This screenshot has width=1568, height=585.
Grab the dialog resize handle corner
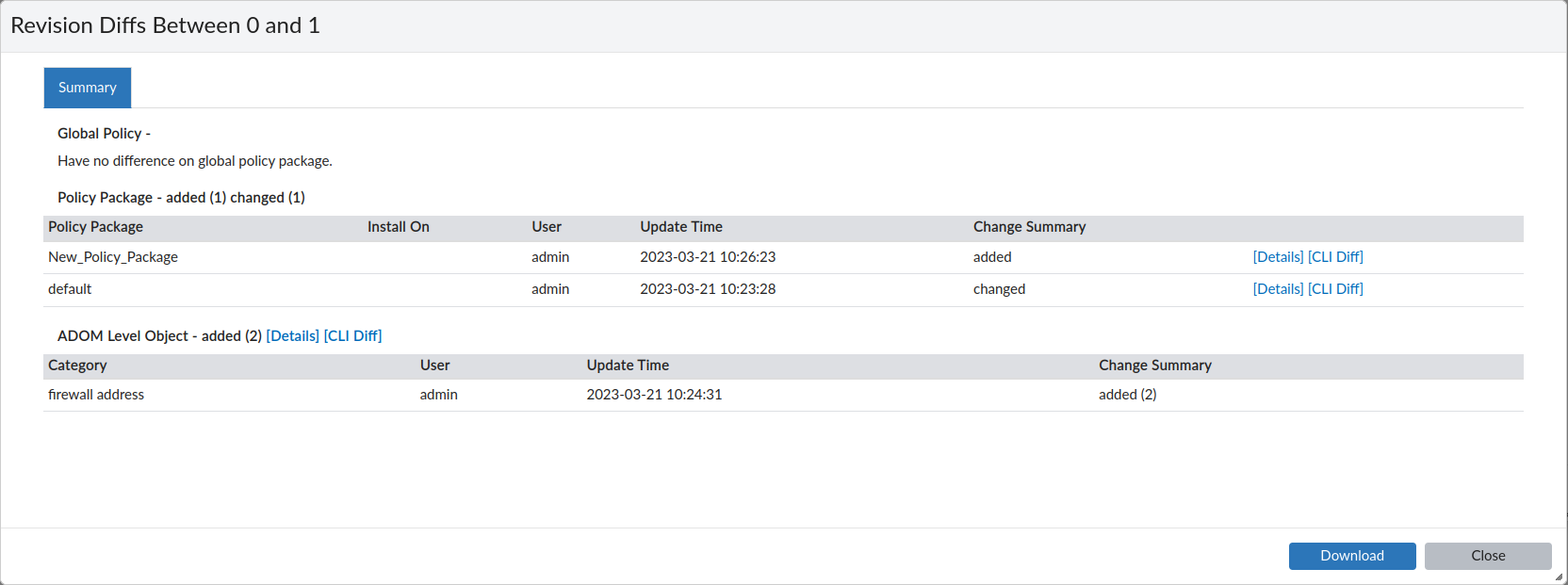coord(1559,577)
